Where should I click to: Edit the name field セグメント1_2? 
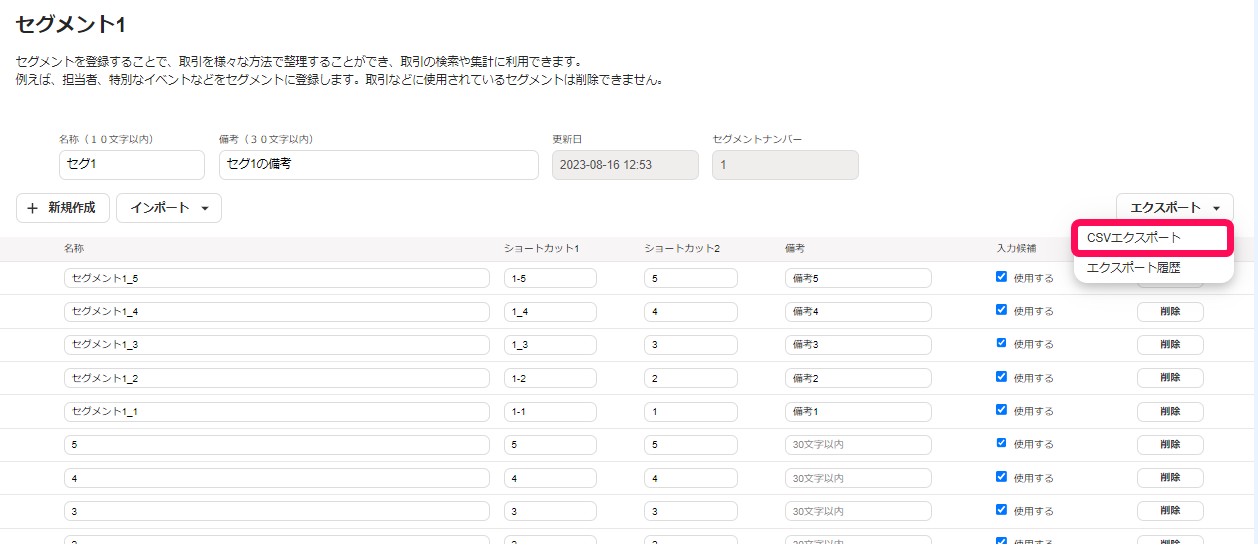point(277,378)
